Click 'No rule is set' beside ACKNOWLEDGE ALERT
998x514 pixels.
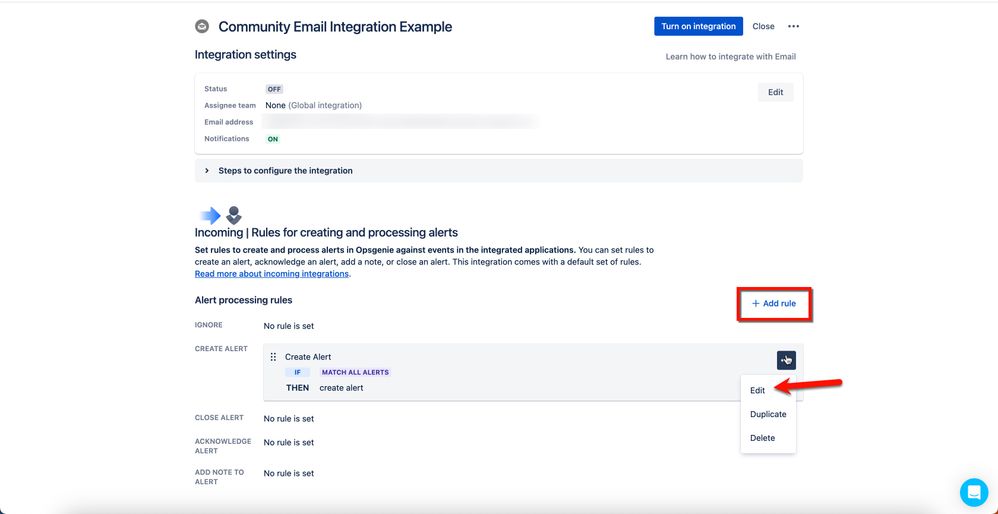(x=289, y=442)
